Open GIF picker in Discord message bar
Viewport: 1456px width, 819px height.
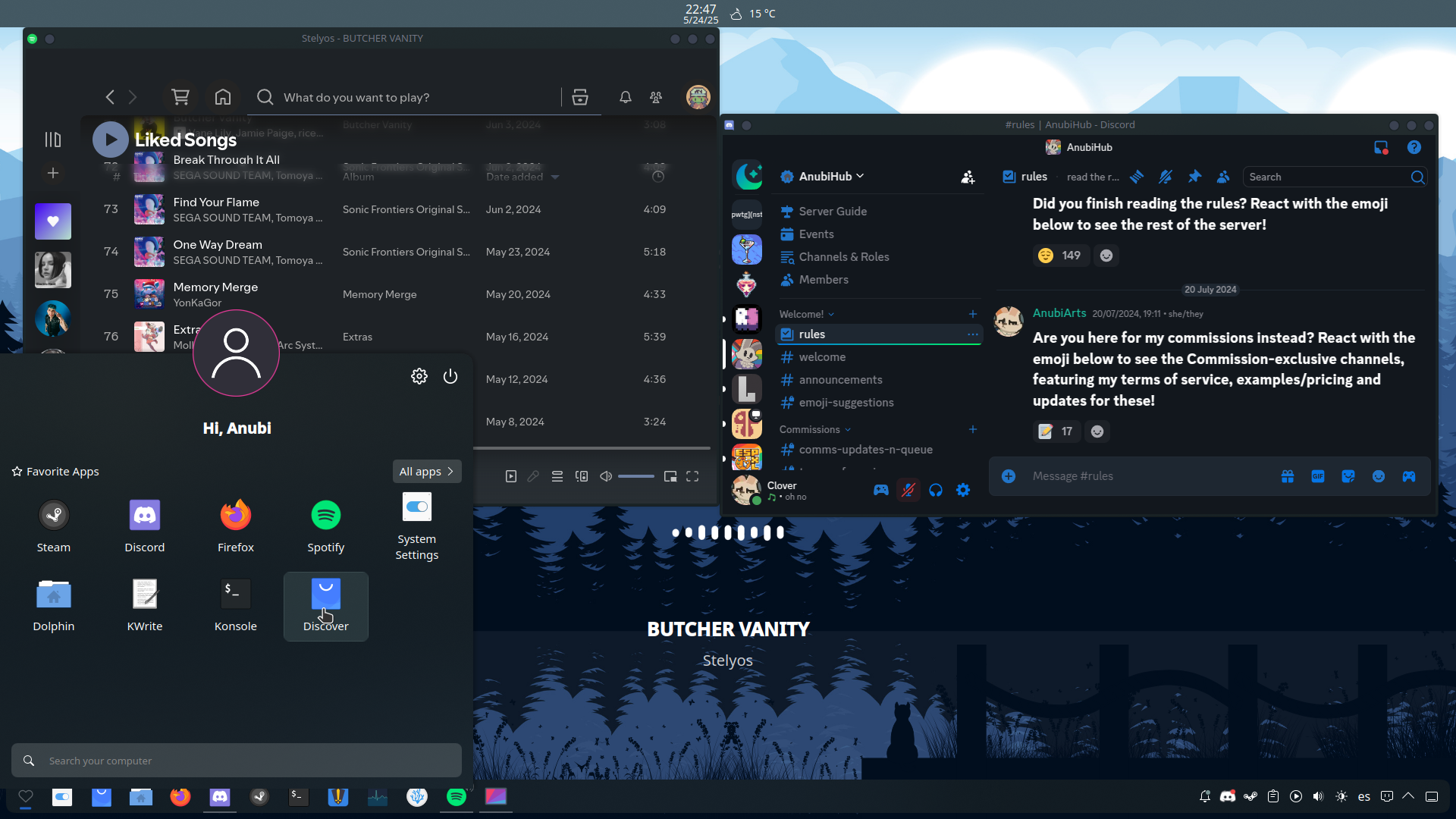point(1318,476)
